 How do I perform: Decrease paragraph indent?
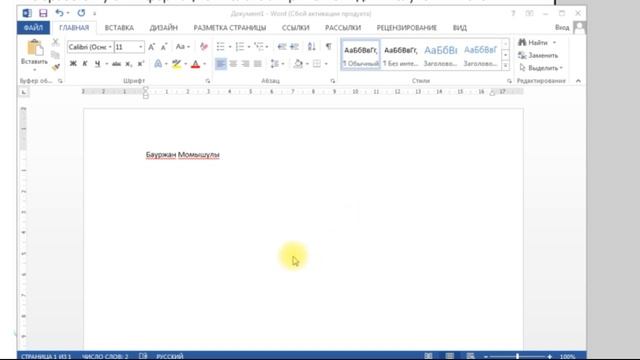pos(282,47)
